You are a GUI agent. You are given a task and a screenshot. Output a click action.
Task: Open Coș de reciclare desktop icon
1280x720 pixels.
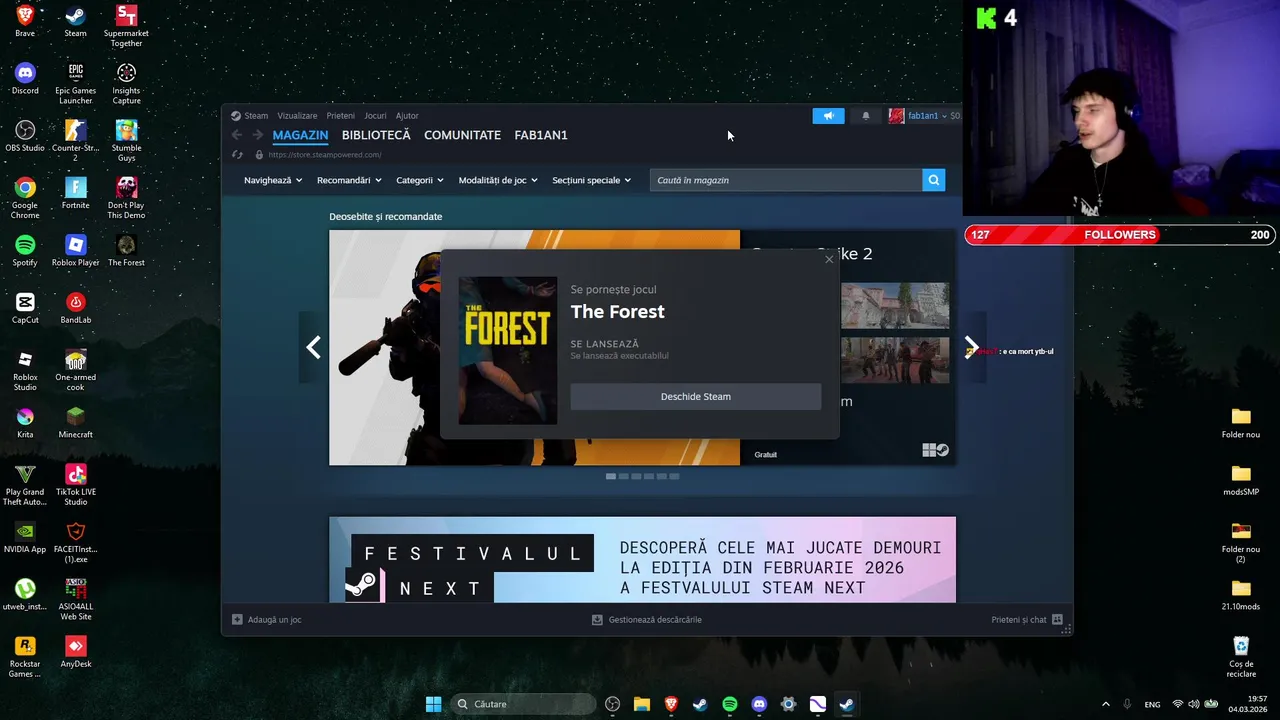coord(1241,657)
